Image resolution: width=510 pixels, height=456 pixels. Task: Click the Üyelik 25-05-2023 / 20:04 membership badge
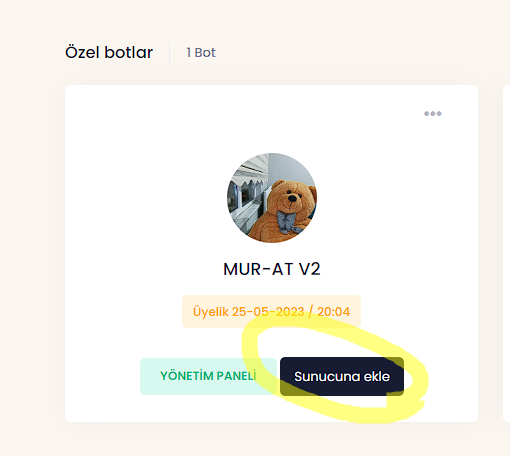coord(271,312)
